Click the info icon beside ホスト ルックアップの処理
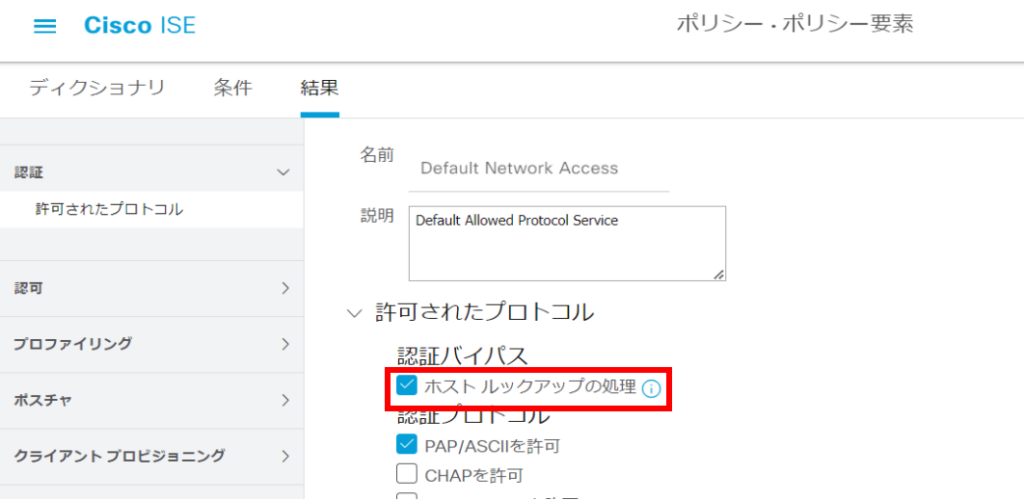 pyautogui.click(x=651, y=388)
